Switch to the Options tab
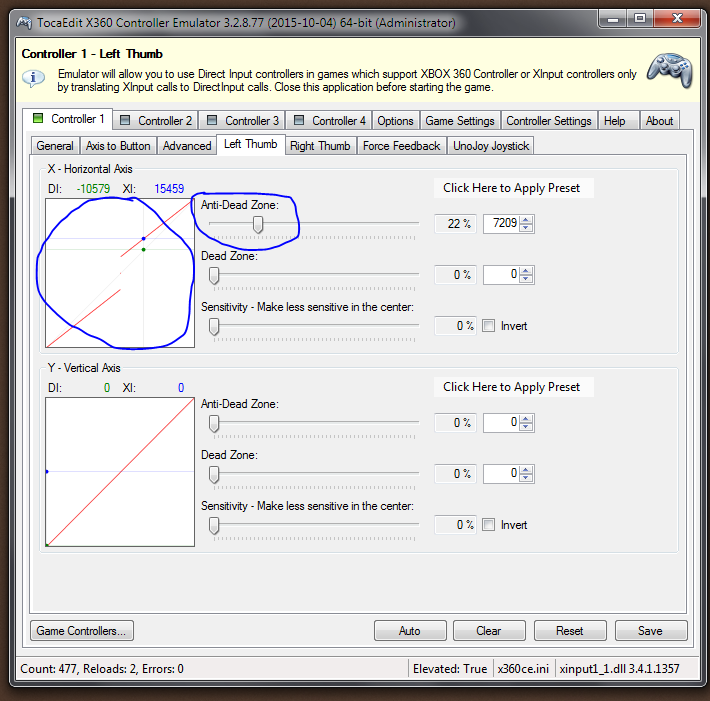Viewport: 710px width, 701px height. [395, 120]
